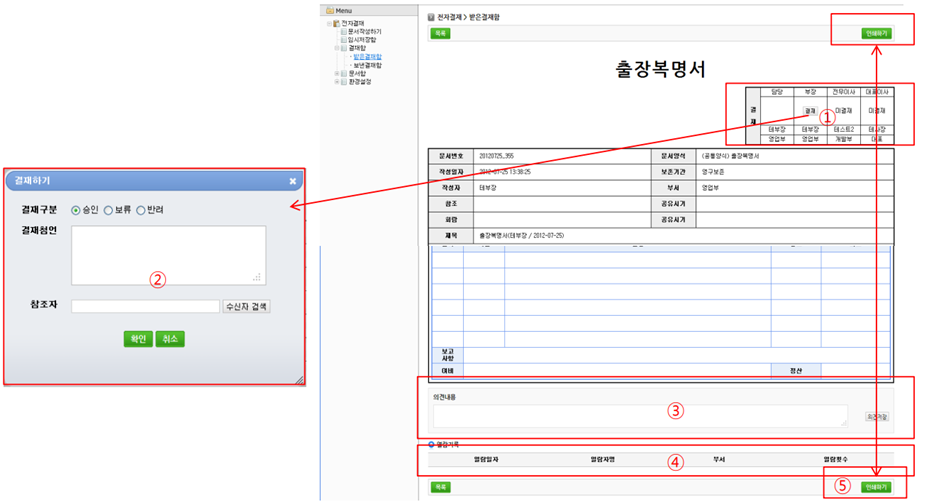Collapse the 결재함 tree node
The height and width of the screenshot is (502, 929).
click(337, 48)
